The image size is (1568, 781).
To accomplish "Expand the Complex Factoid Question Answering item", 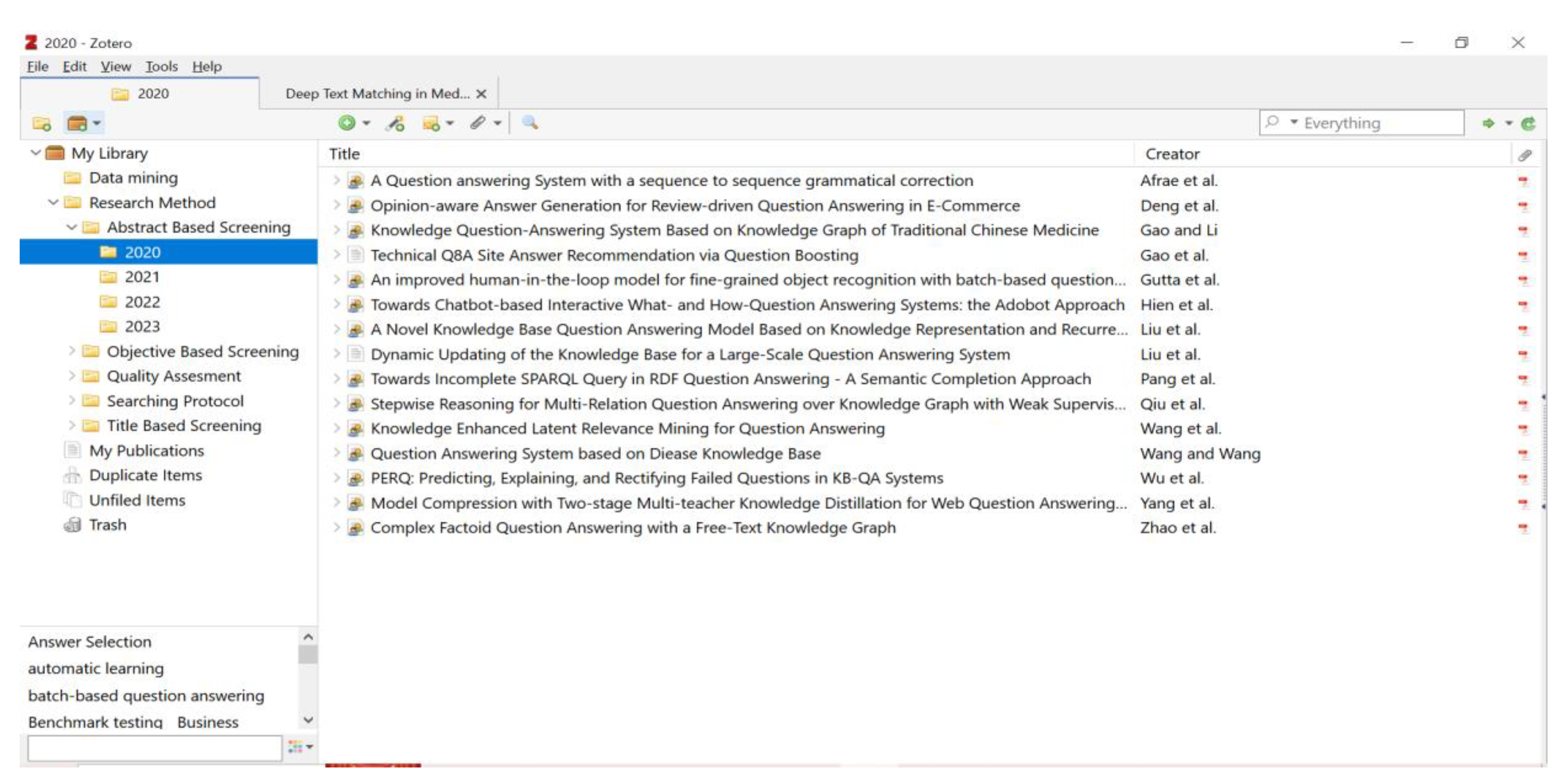I will [338, 528].
